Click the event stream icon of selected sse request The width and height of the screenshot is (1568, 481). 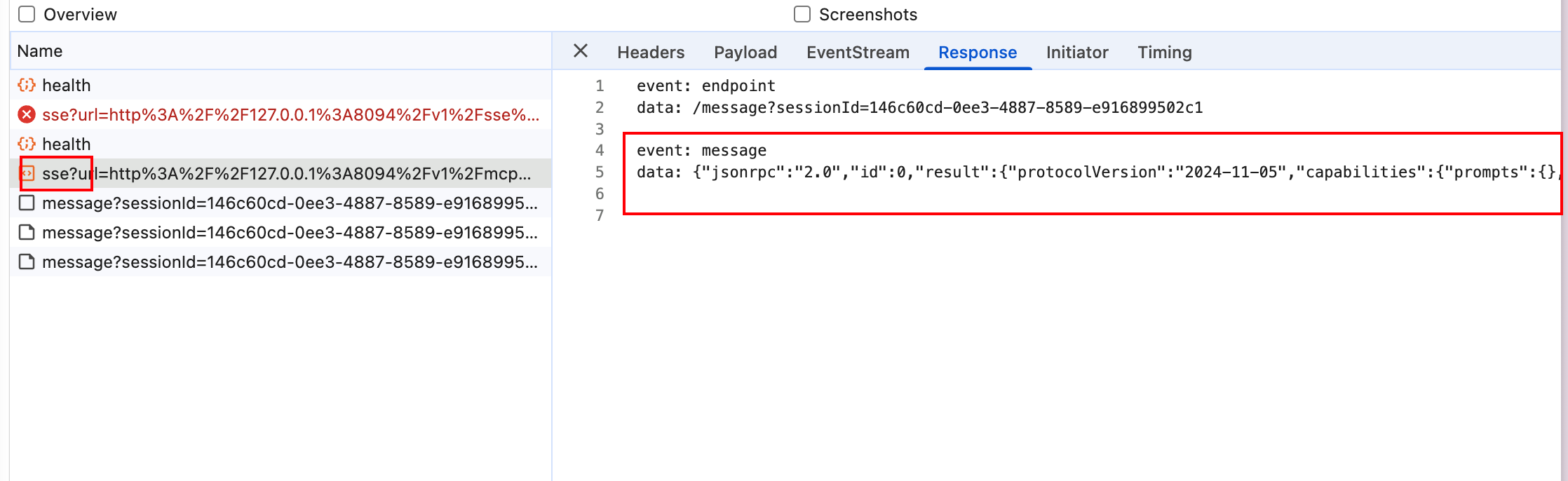[27, 173]
